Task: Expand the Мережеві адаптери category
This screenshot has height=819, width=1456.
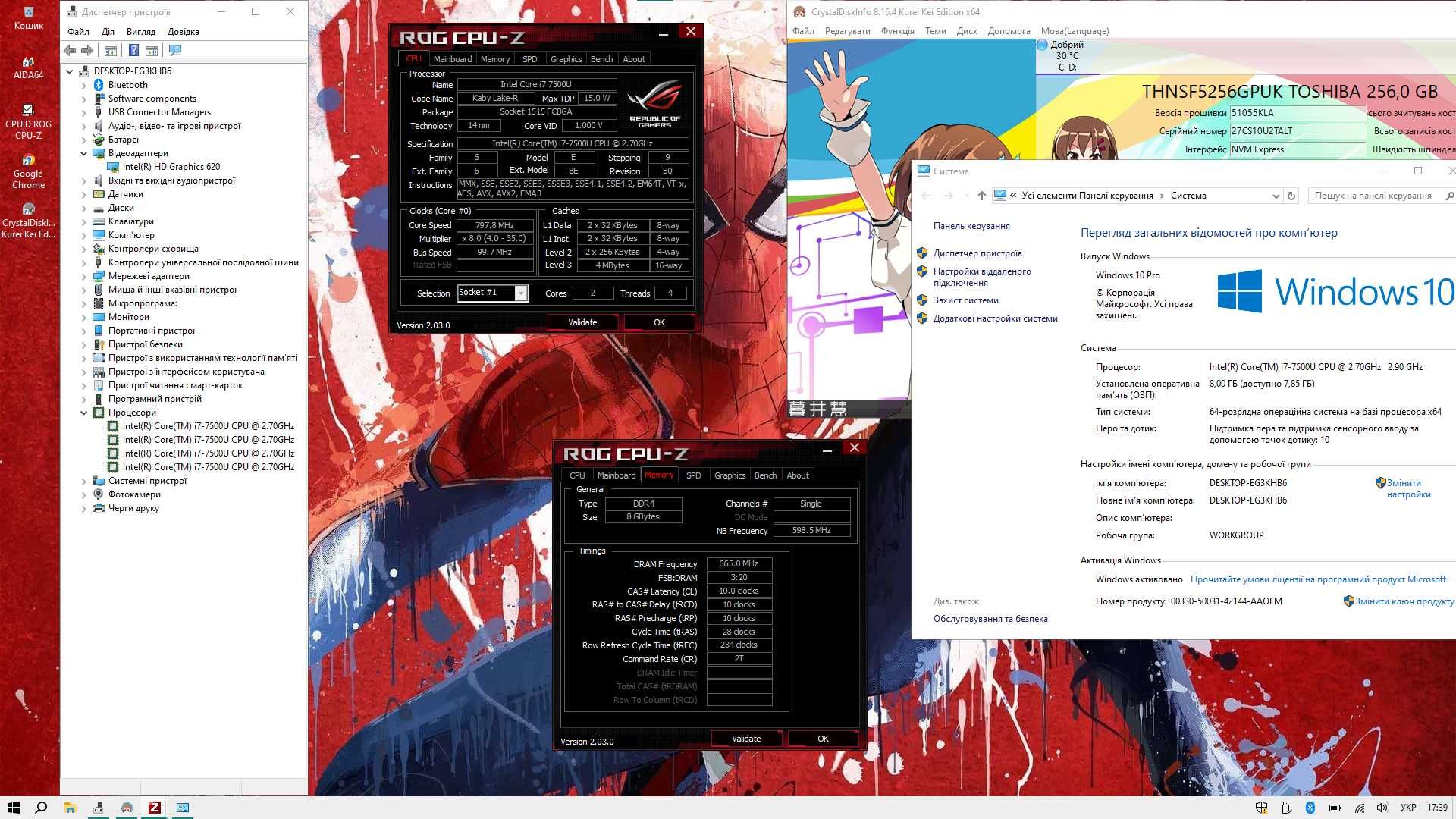Action: click(x=84, y=276)
